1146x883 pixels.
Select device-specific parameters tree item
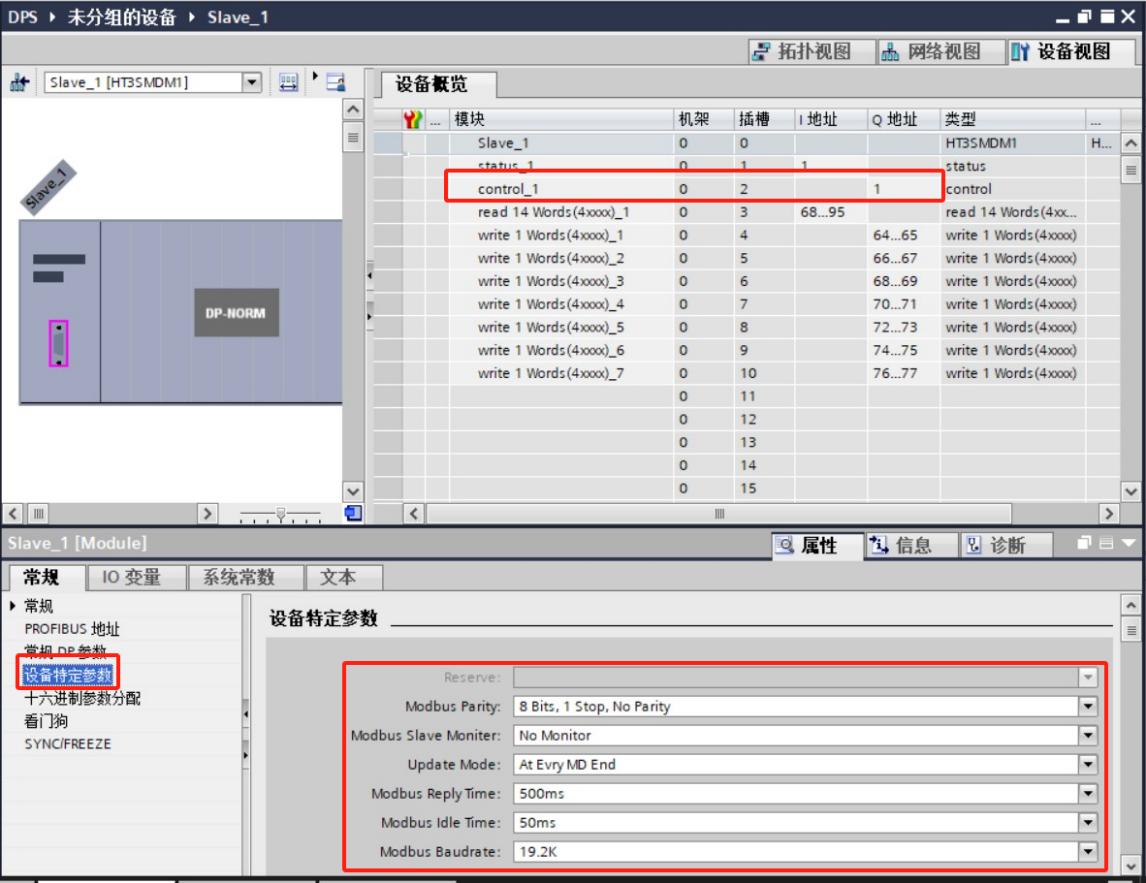point(68,675)
